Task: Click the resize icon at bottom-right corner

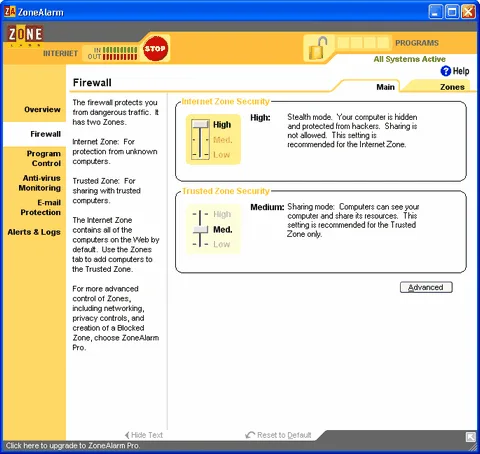Action: tap(471, 437)
